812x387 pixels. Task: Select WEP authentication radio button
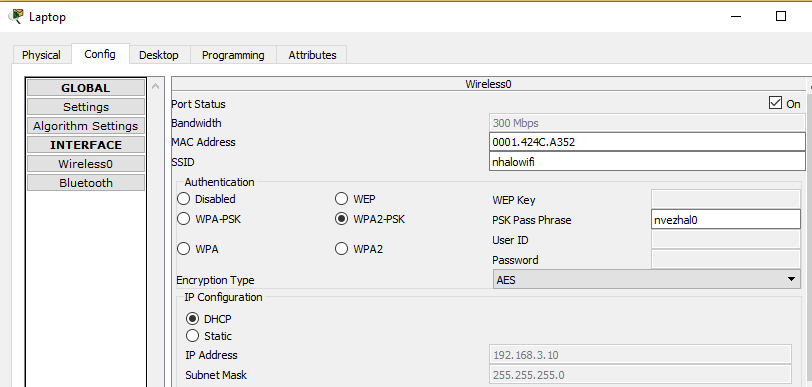[x=341, y=199]
